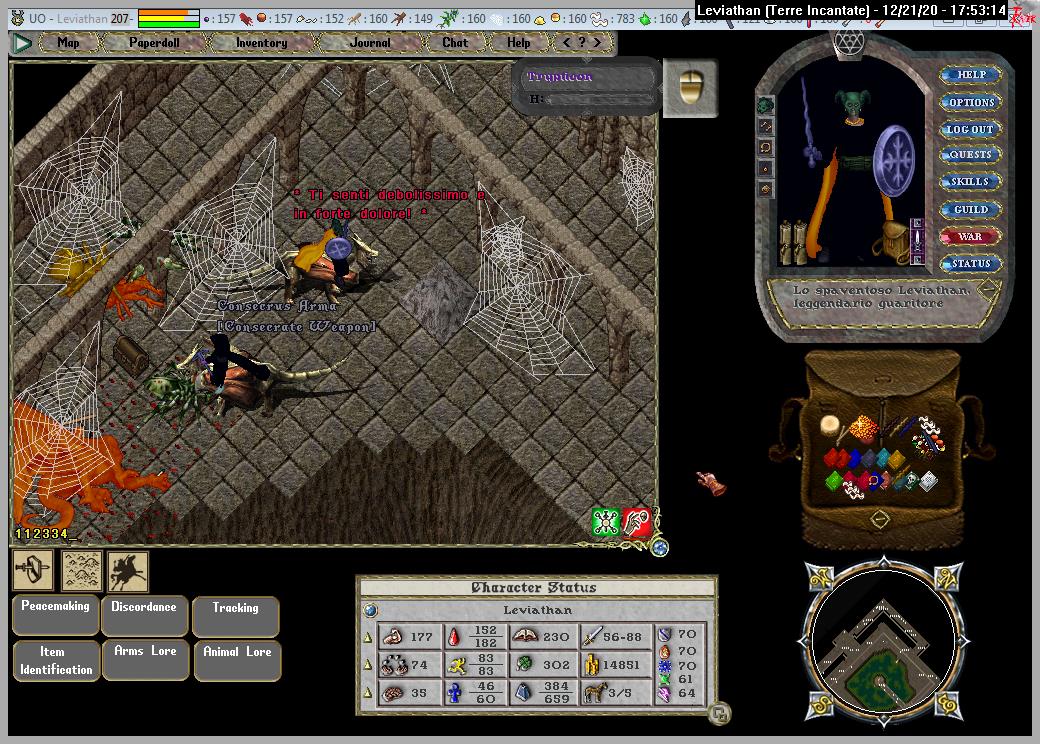Click the diamond latch on the open backpack
This screenshot has width=1040, height=744.
(x=879, y=519)
